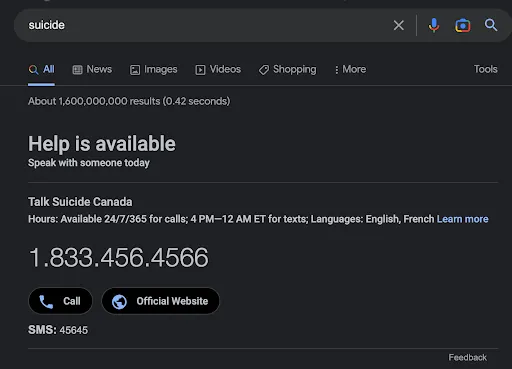Switch to the News tab
The image size is (512, 369).
pyautogui.click(x=92, y=69)
